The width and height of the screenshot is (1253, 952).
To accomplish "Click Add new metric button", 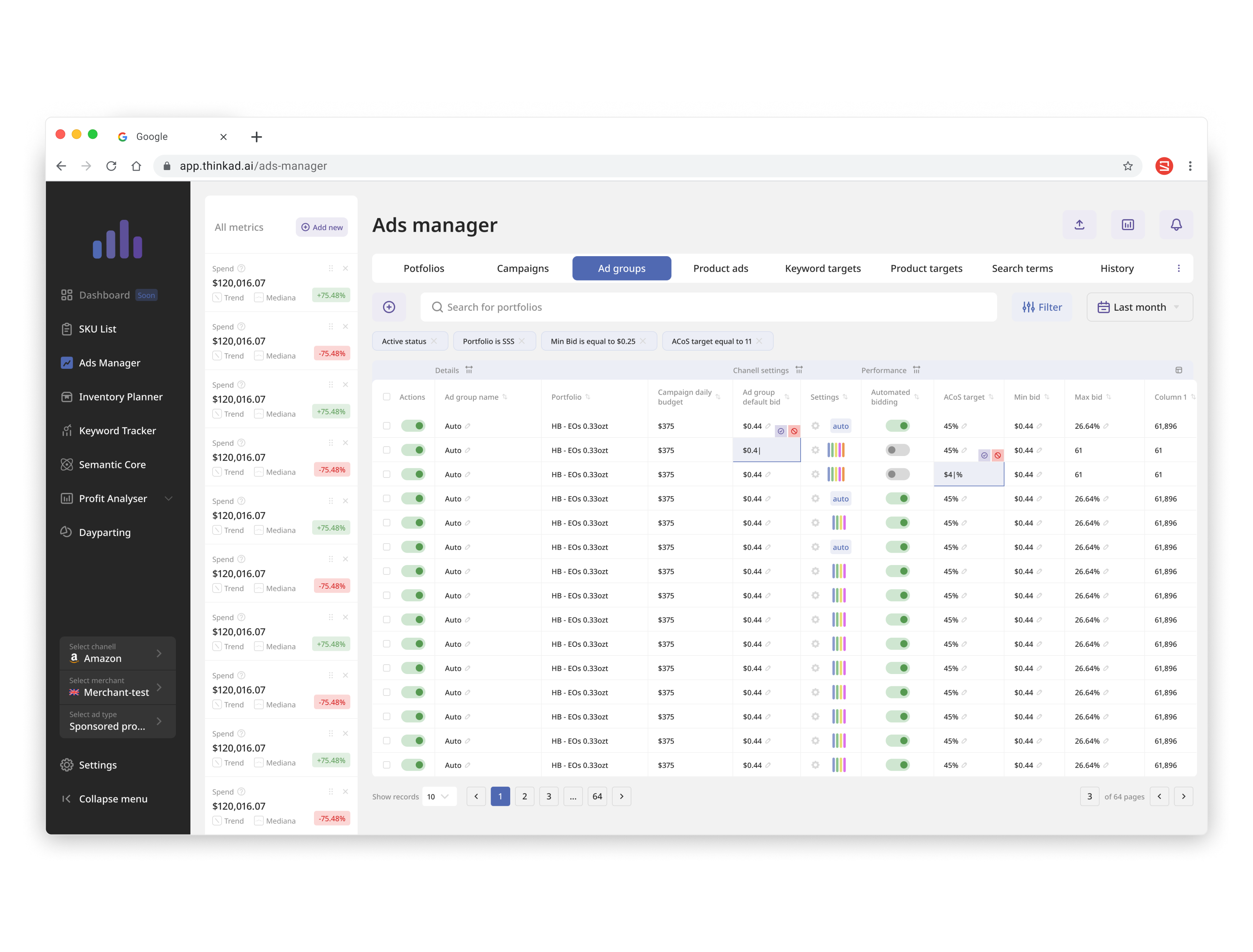I will (x=321, y=227).
